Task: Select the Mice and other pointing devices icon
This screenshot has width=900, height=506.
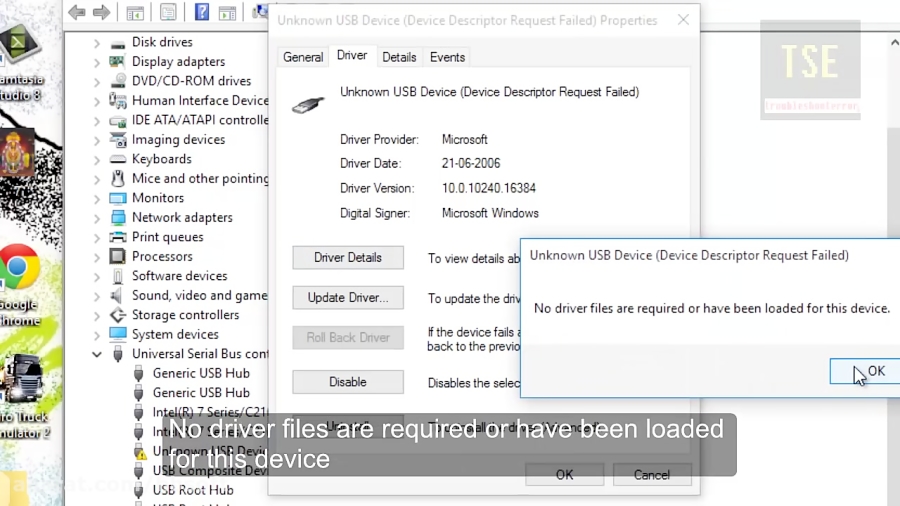Action: pos(117,178)
